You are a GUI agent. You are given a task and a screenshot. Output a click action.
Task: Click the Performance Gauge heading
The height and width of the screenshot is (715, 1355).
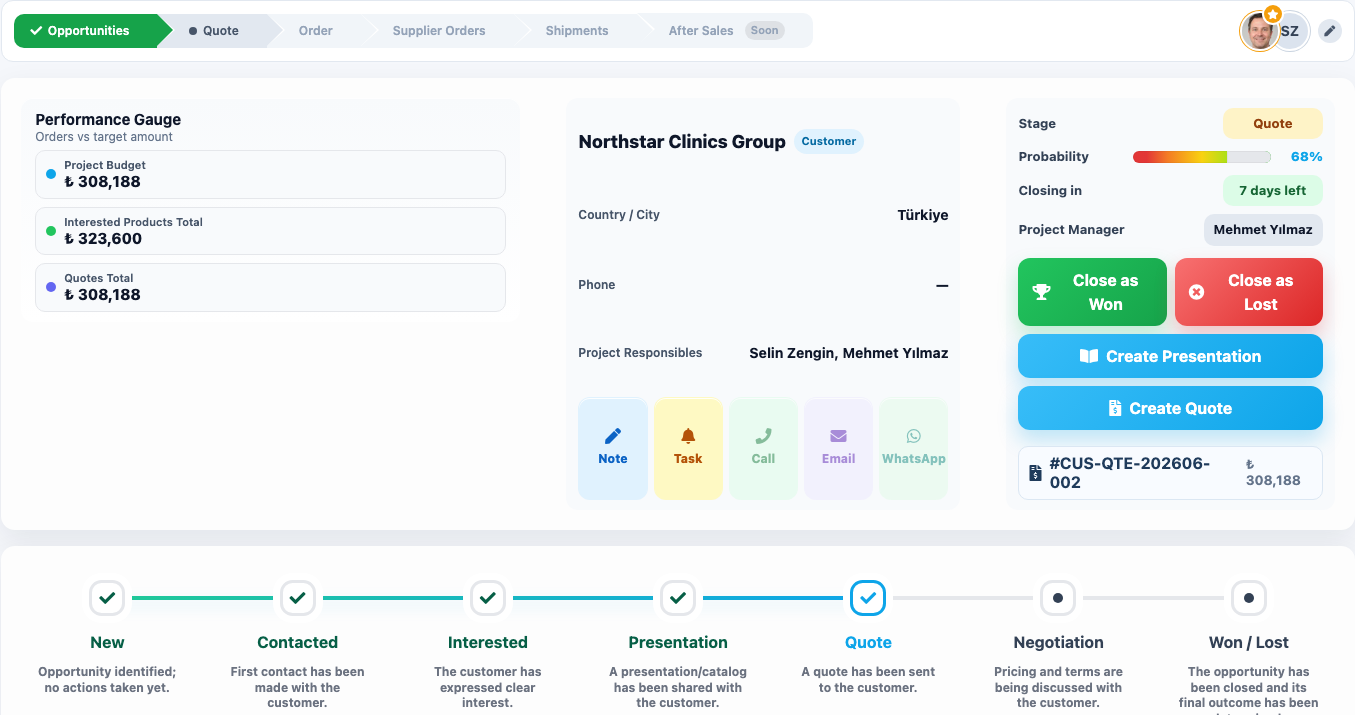pos(108,119)
